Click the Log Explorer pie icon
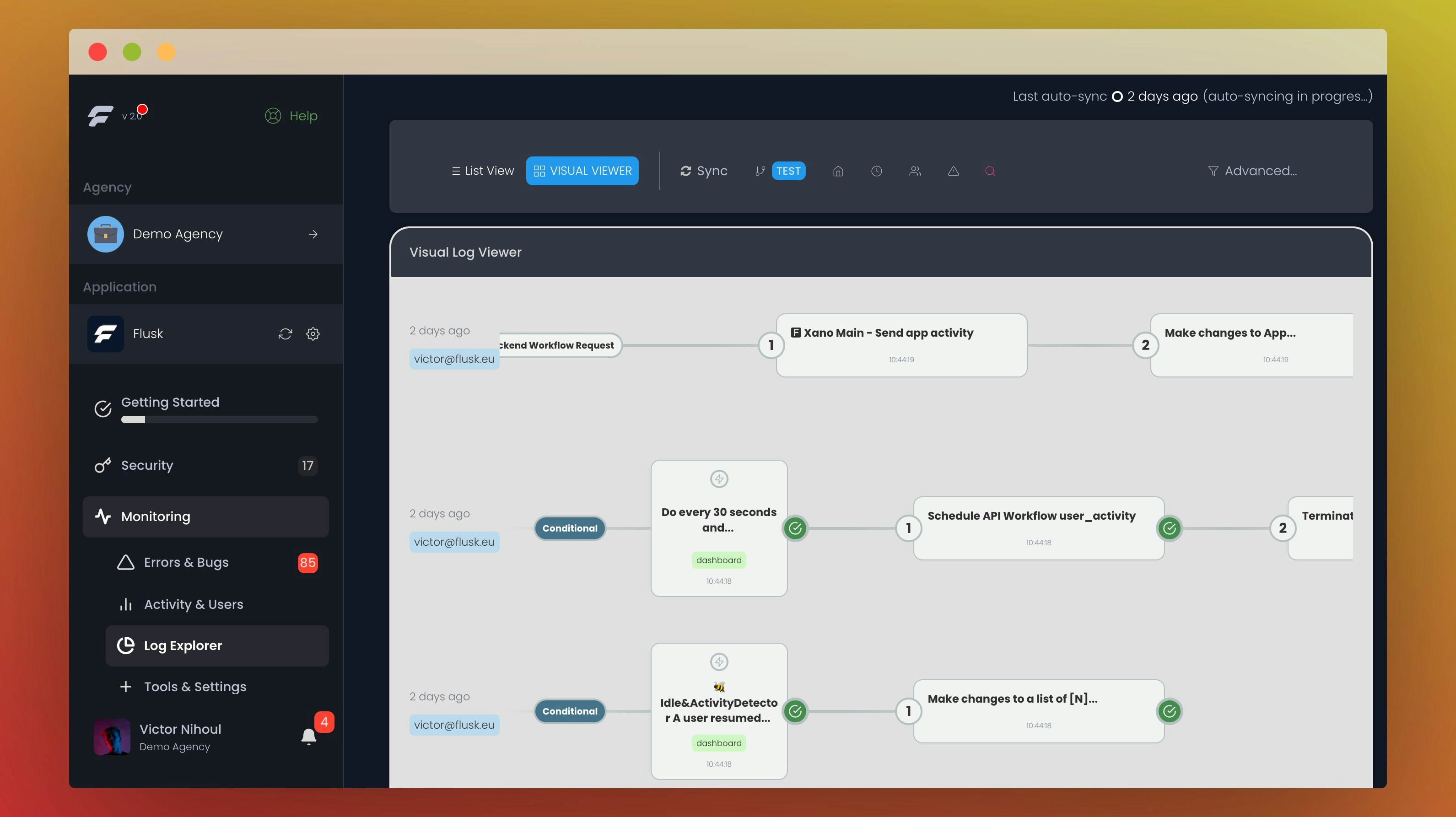The width and height of the screenshot is (1456, 817). (x=125, y=645)
